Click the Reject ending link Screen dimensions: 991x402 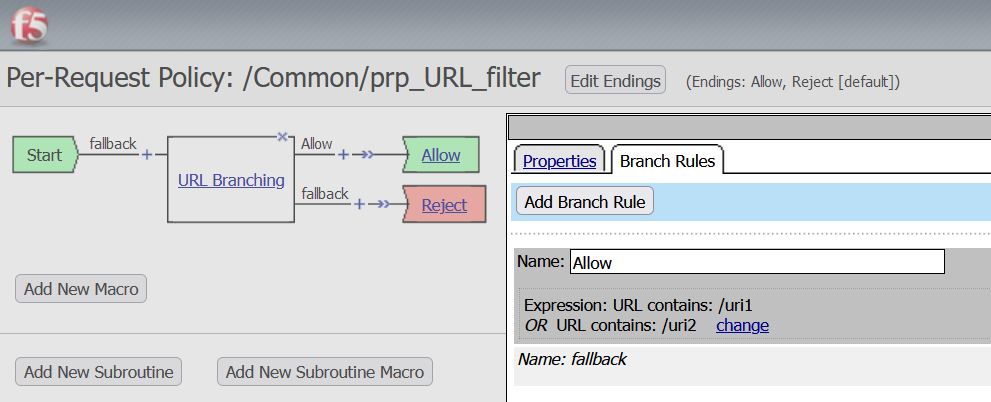(444, 204)
